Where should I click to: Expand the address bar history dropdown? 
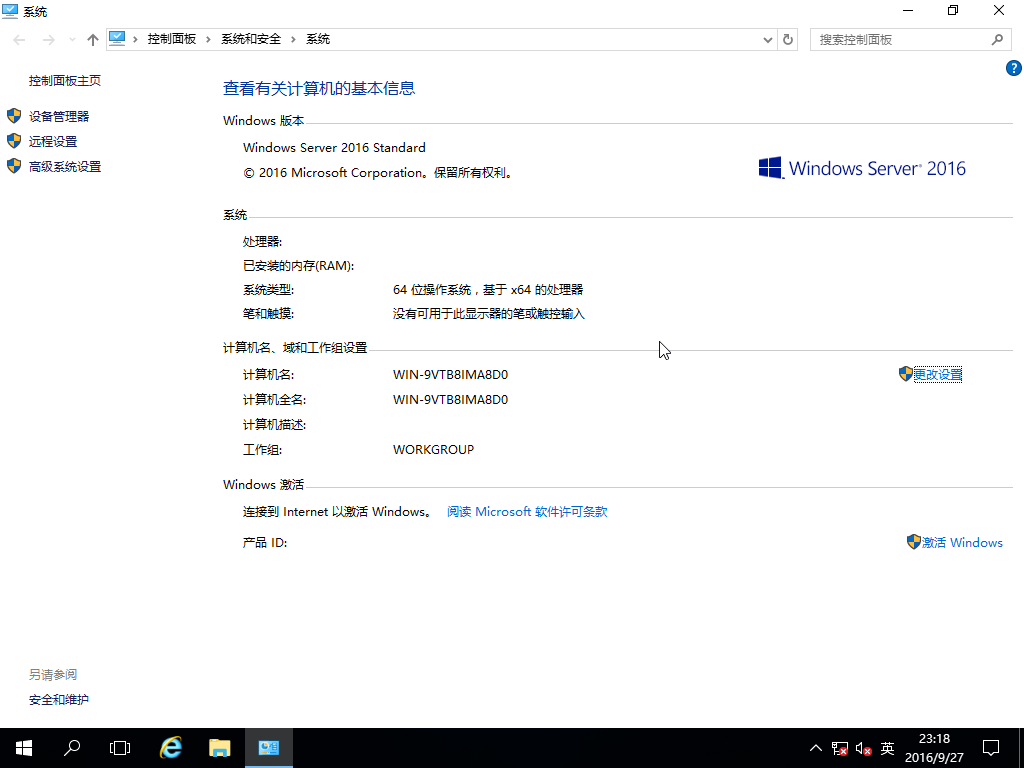(768, 39)
